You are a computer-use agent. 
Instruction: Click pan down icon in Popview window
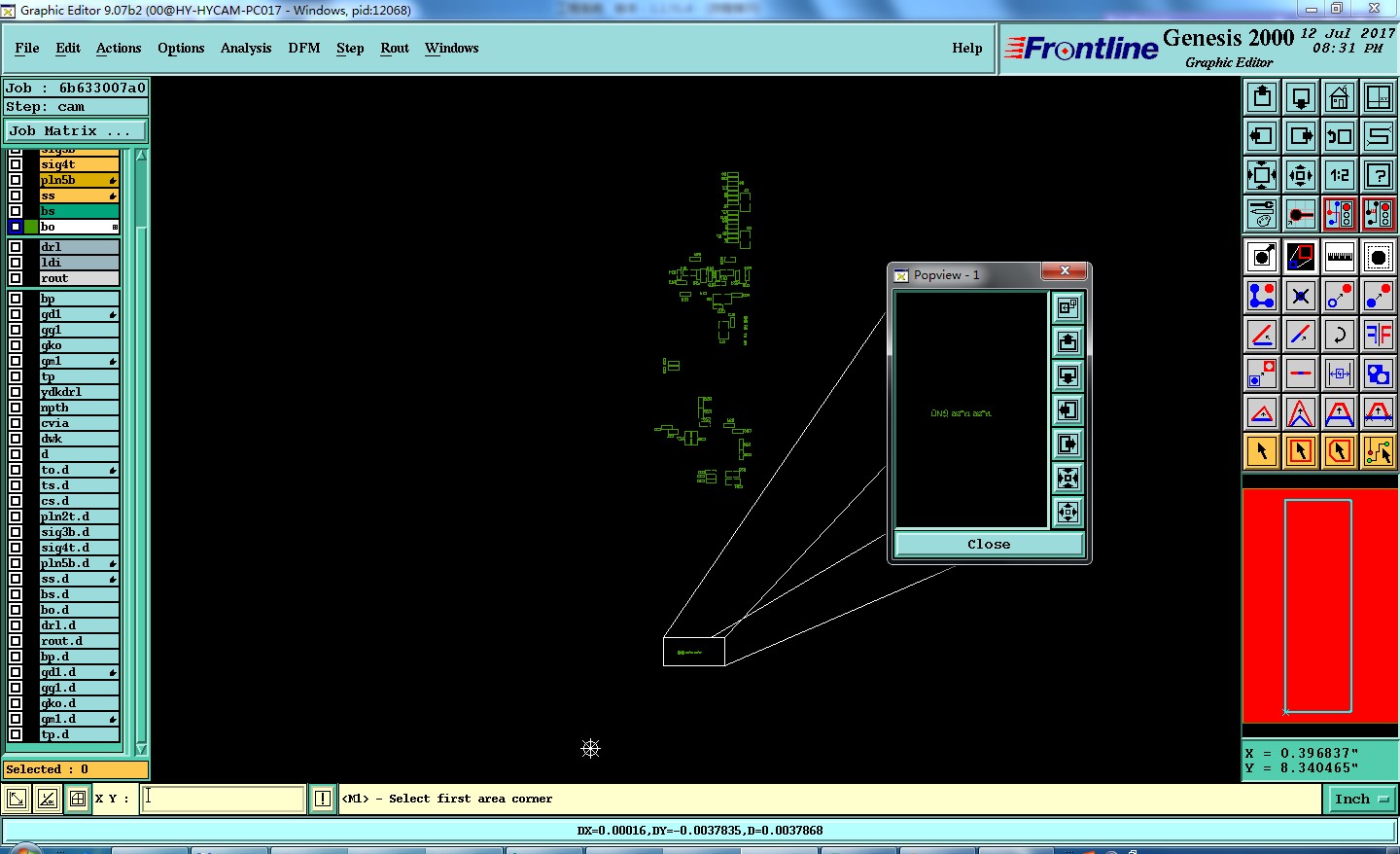(x=1067, y=375)
